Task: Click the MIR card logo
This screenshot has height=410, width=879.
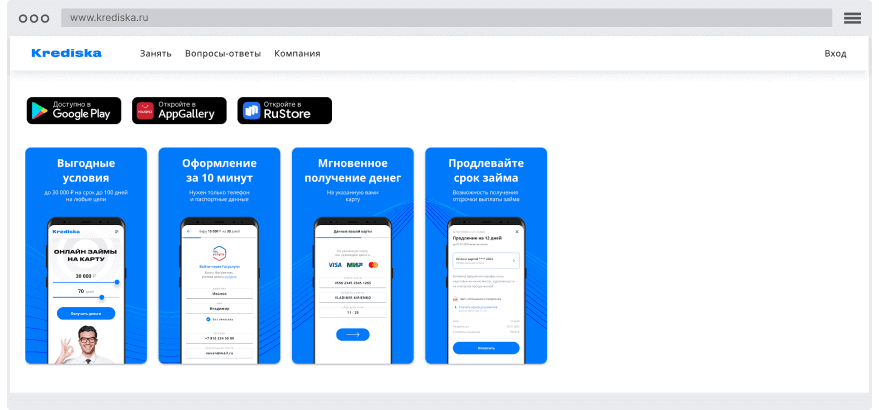Action: click(x=355, y=265)
